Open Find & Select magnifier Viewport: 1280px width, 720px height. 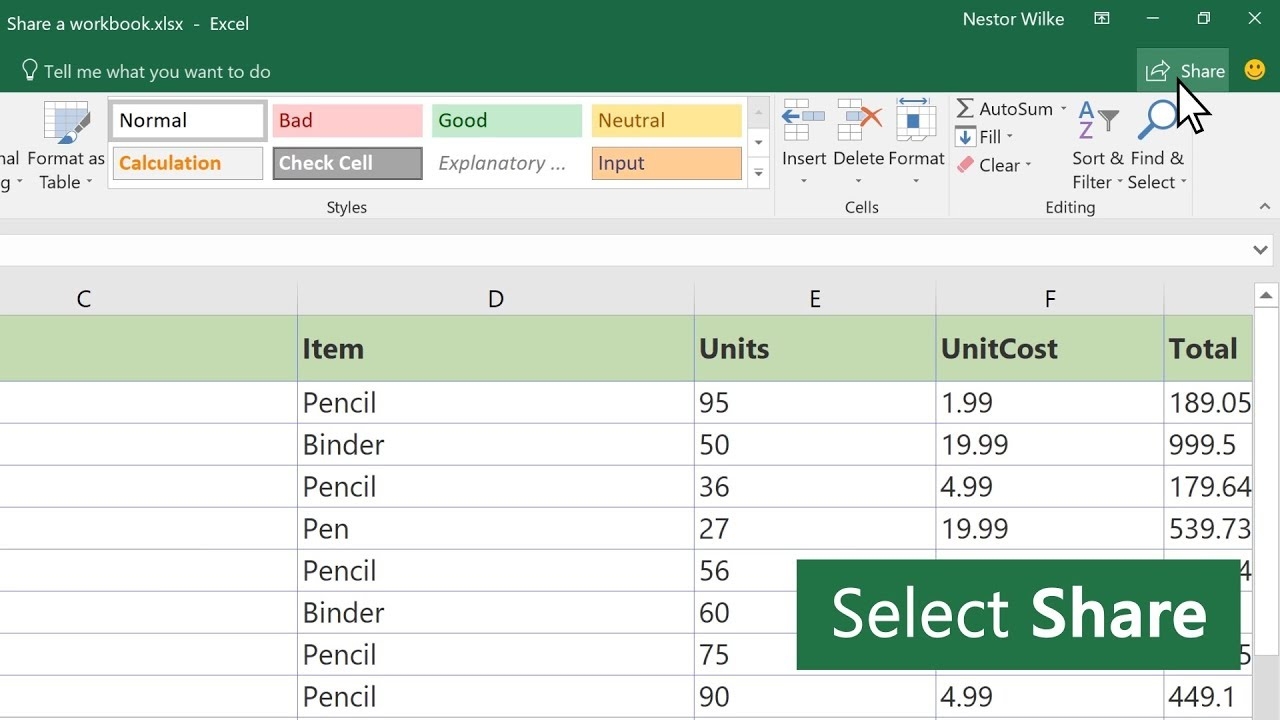click(x=1158, y=125)
